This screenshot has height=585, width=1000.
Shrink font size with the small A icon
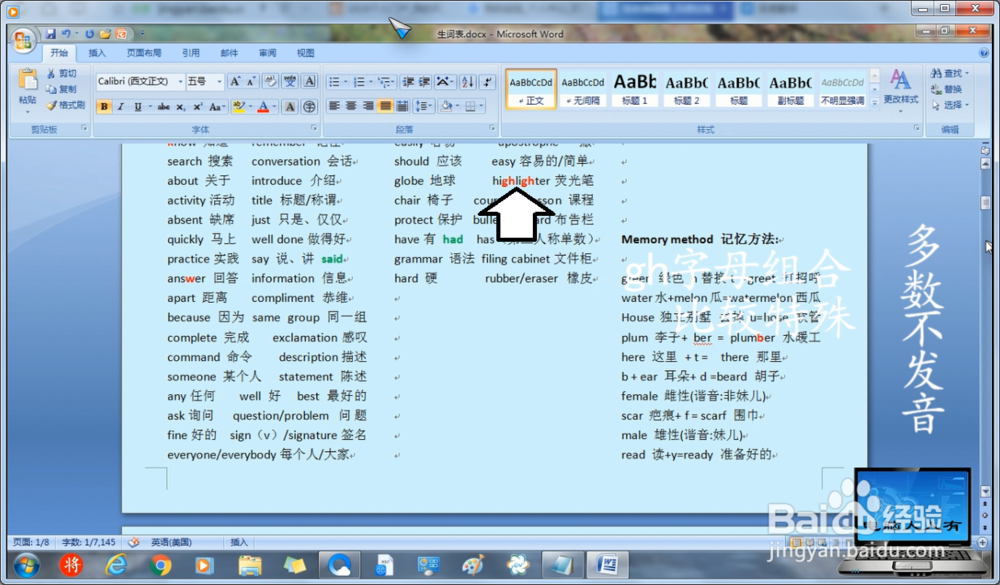click(251, 81)
